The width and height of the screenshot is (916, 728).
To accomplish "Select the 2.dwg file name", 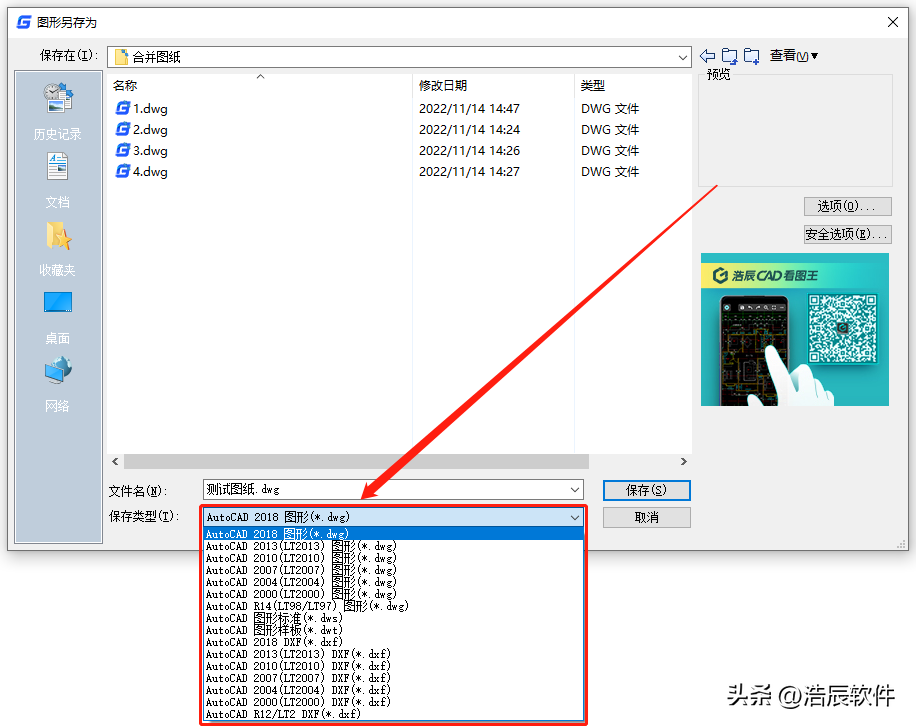I will coord(150,130).
